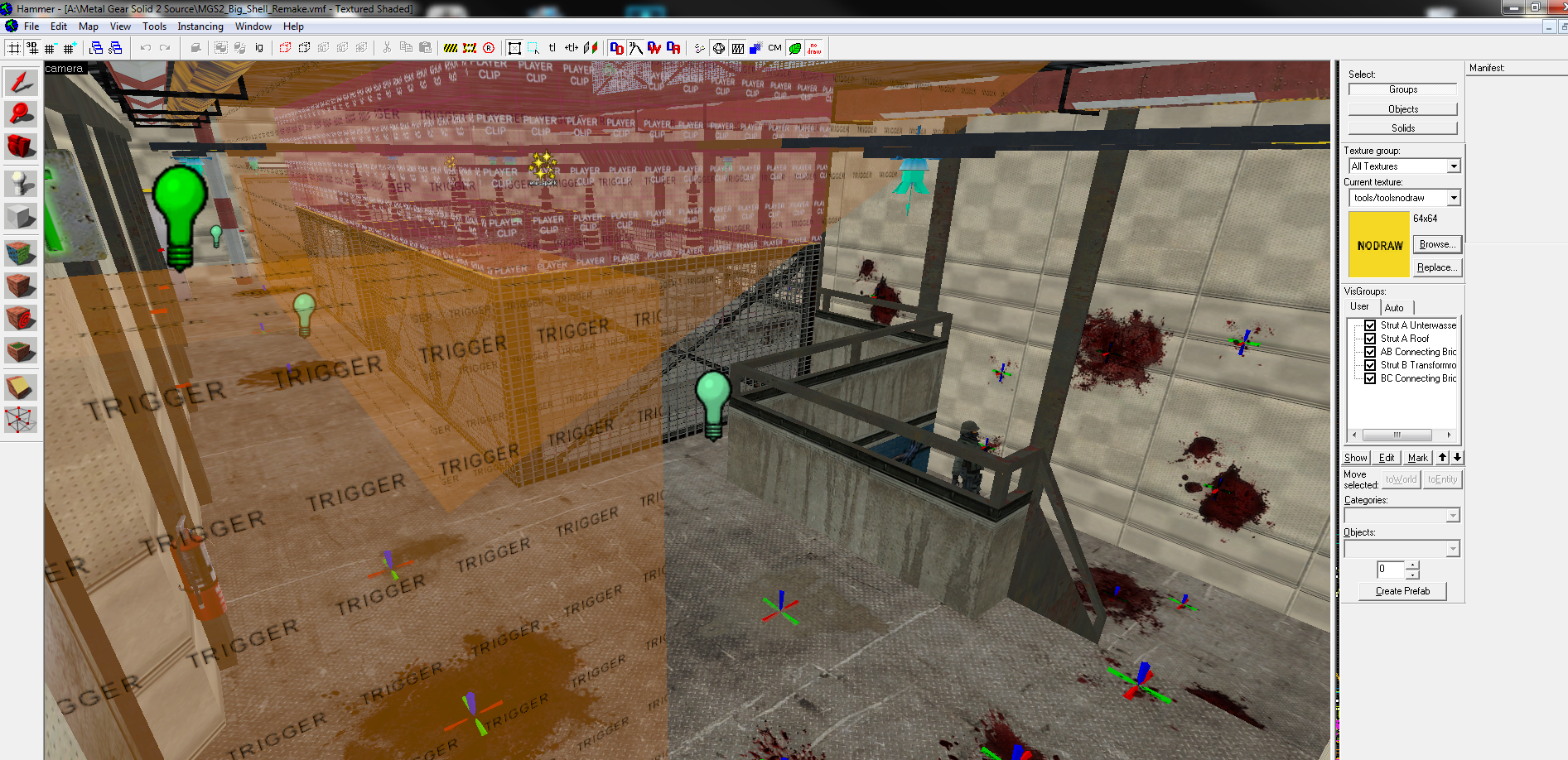This screenshot has width=1568, height=760.
Task: Switch to the User visgroups tab
Action: tap(1359, 306)
